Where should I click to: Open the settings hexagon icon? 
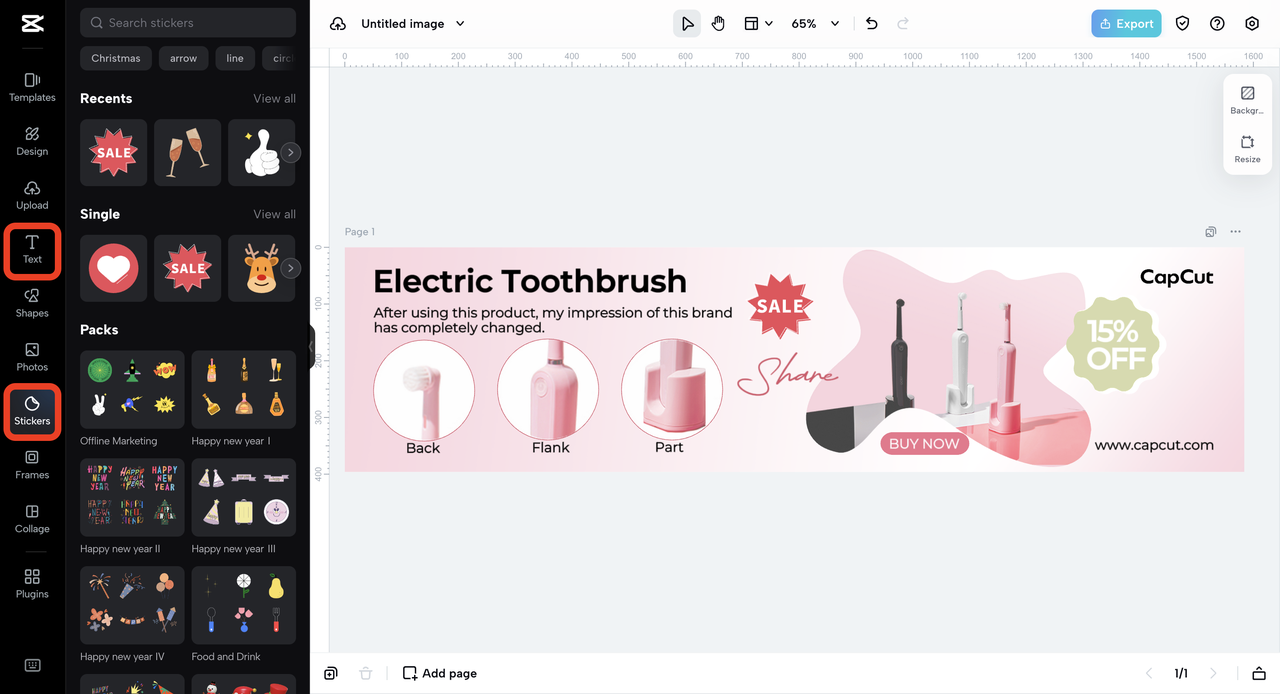(x=1252, y=24)
